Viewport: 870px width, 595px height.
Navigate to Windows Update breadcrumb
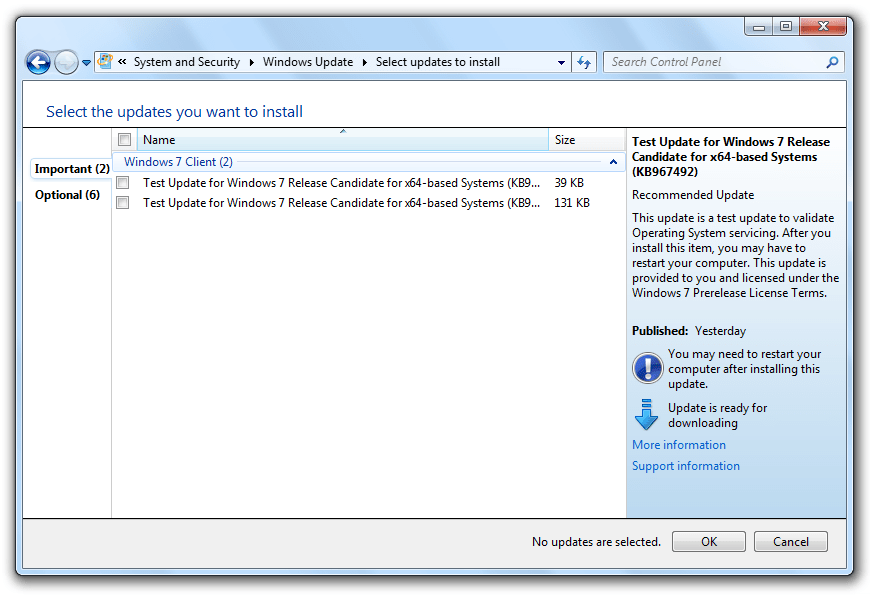308,62
